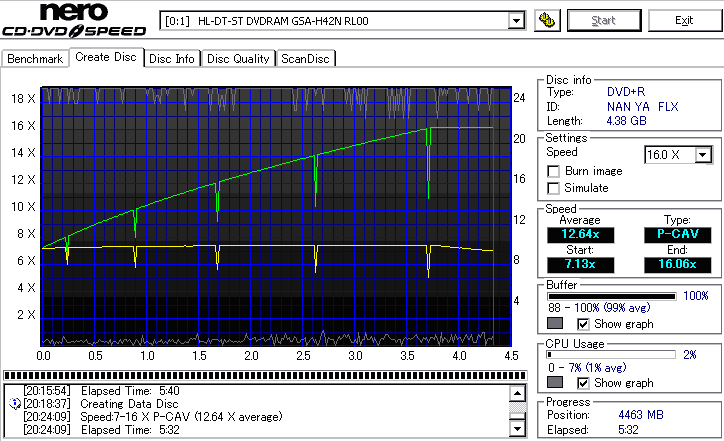Click the CPU Usage progress bar
The width and height of the screenshot is (724, 441).
click(x=611, y=355)
